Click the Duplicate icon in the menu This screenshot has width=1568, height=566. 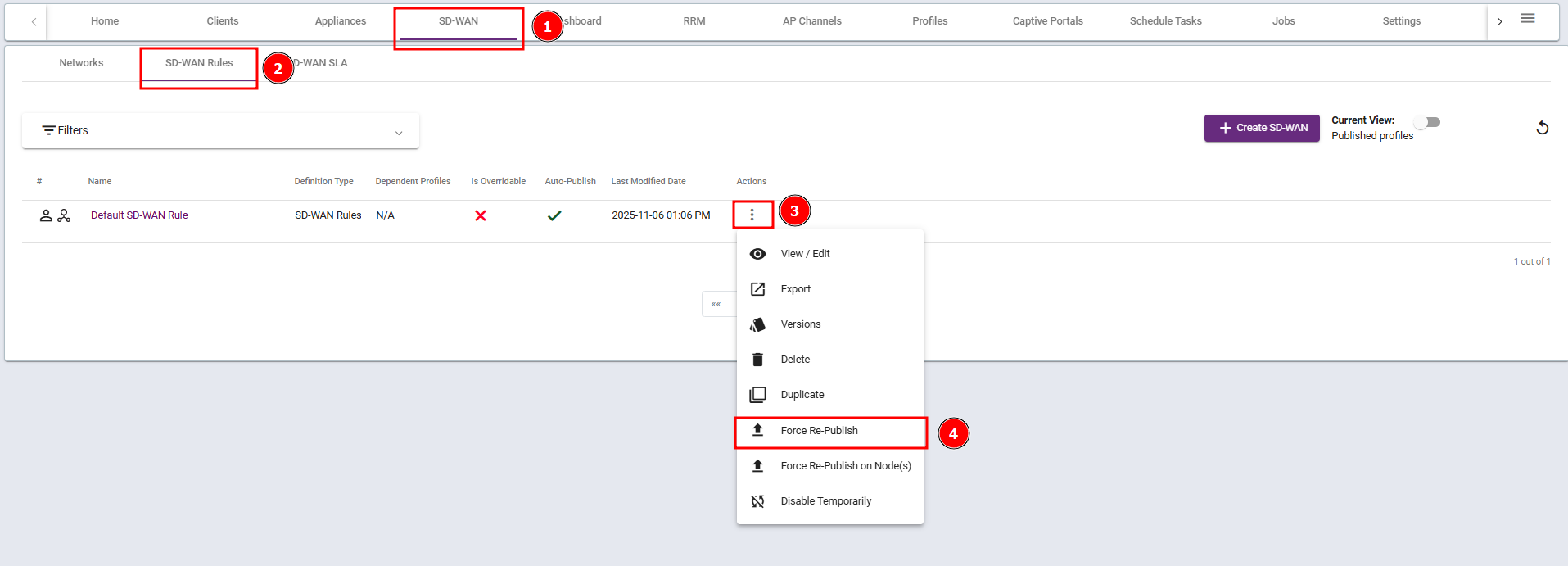[758, 395]
